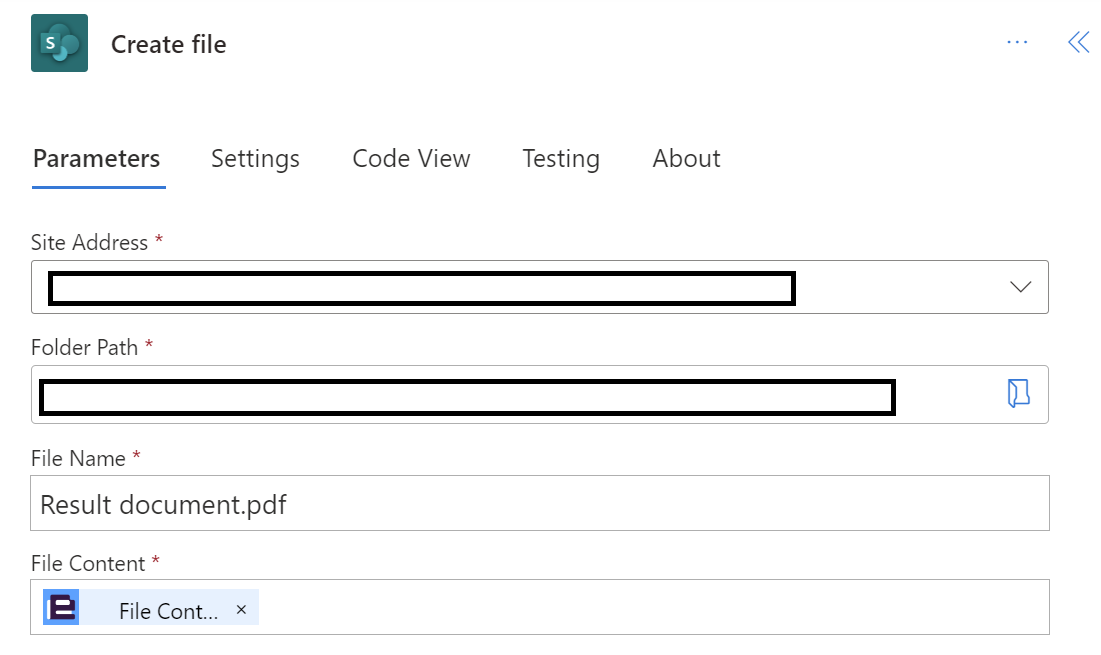Click the double-chevron collapse control

[1079, 42]
